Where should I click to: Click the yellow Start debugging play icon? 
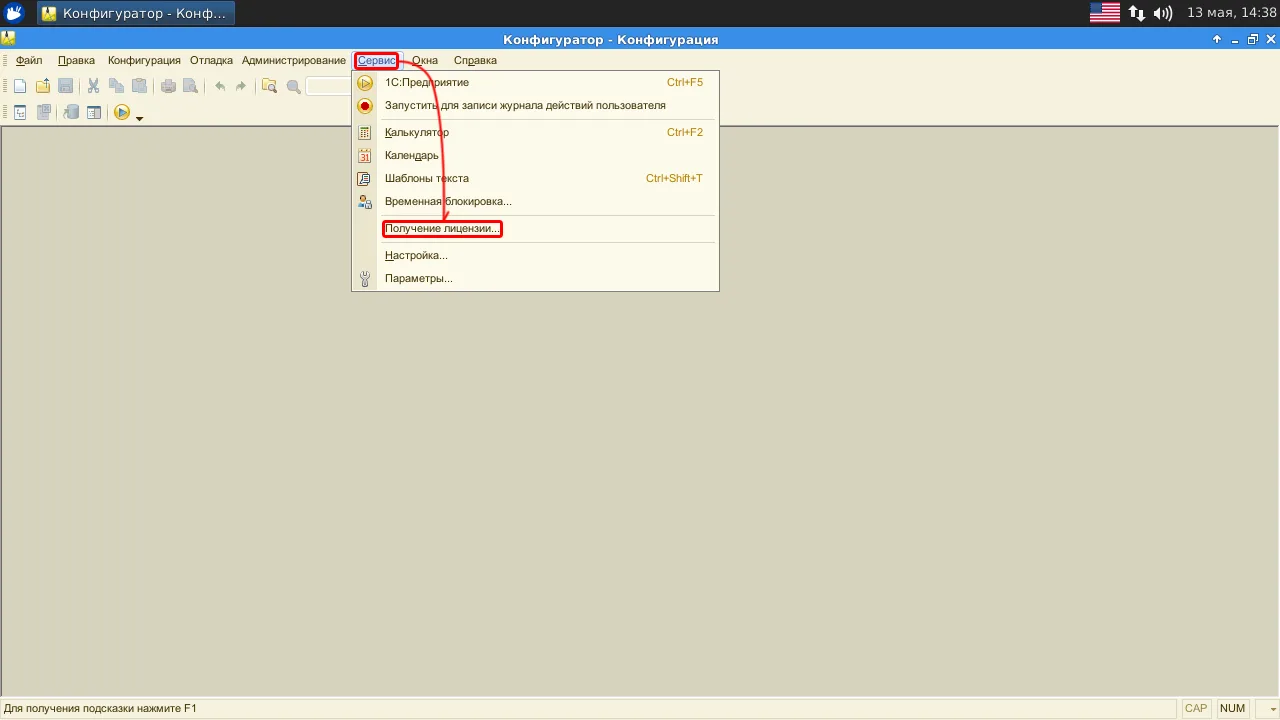122,112
